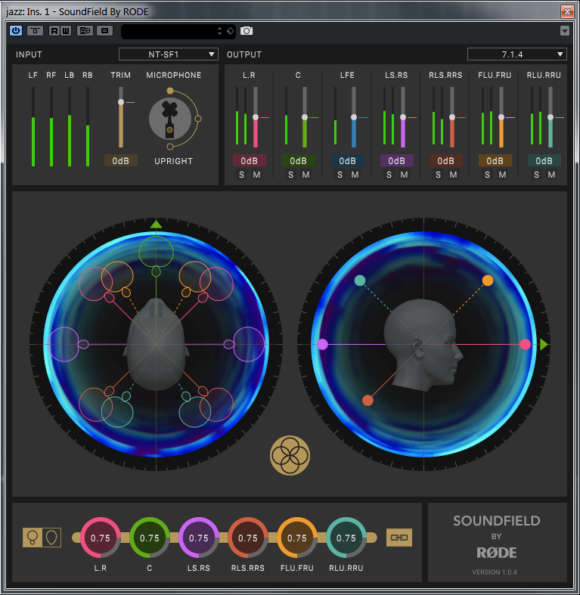Select the right purple RS polar pattern in top view
580x595 pixels.
249,344
